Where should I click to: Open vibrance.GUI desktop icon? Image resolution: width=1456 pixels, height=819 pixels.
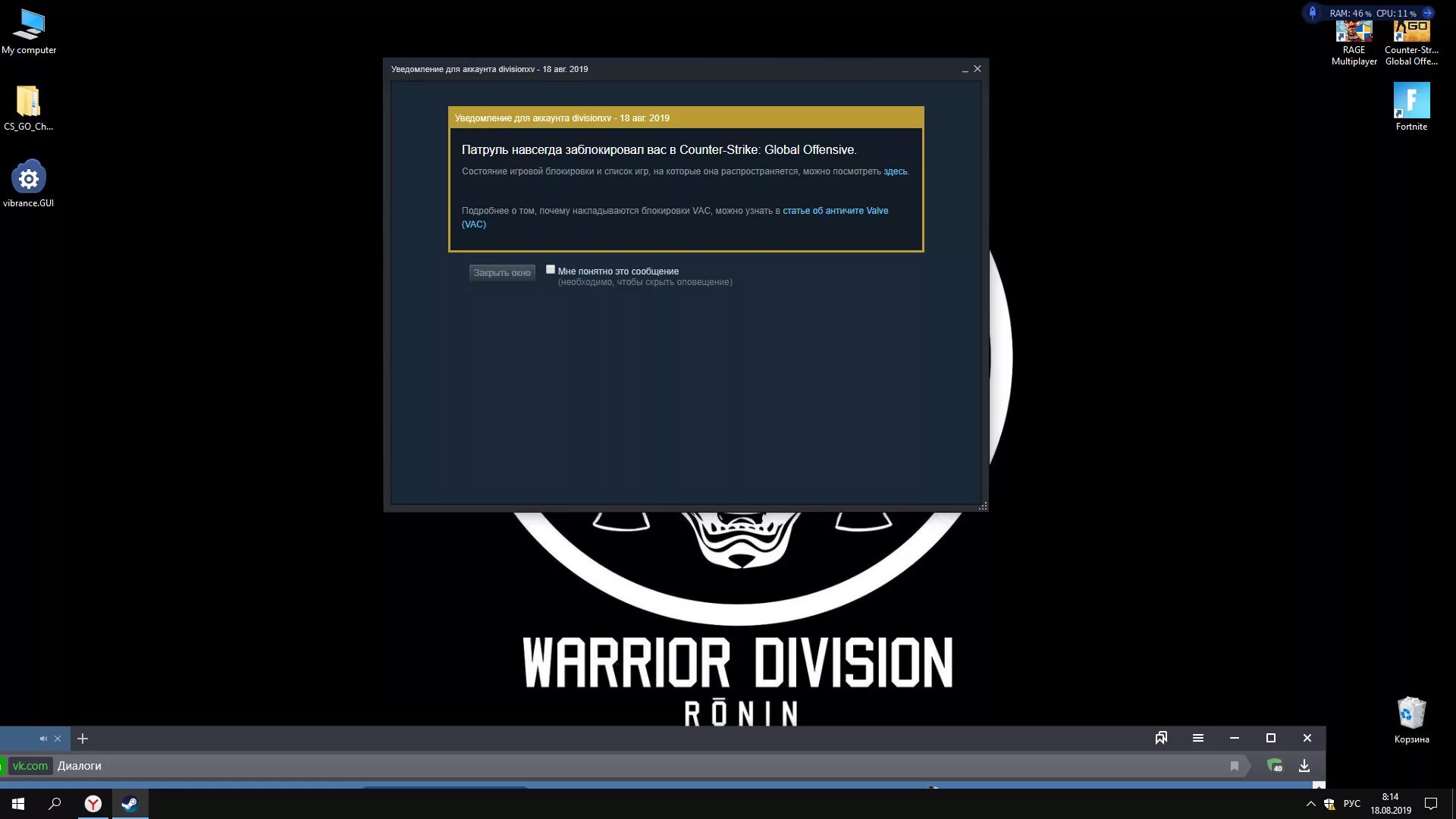tap(28, 178)
